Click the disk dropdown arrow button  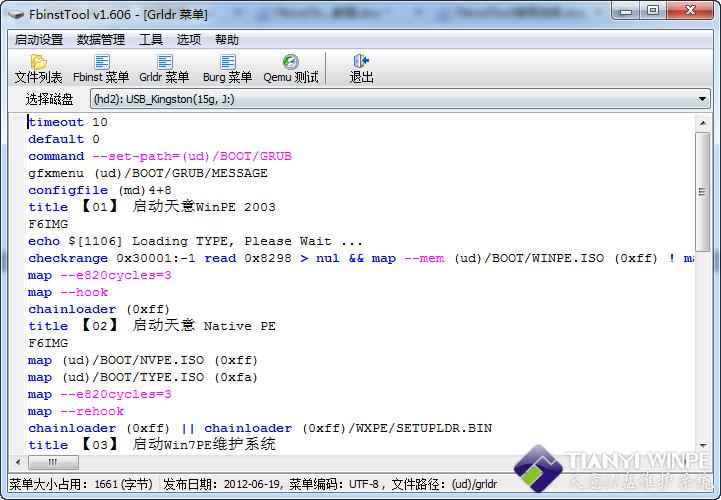[x=702, y=99]
